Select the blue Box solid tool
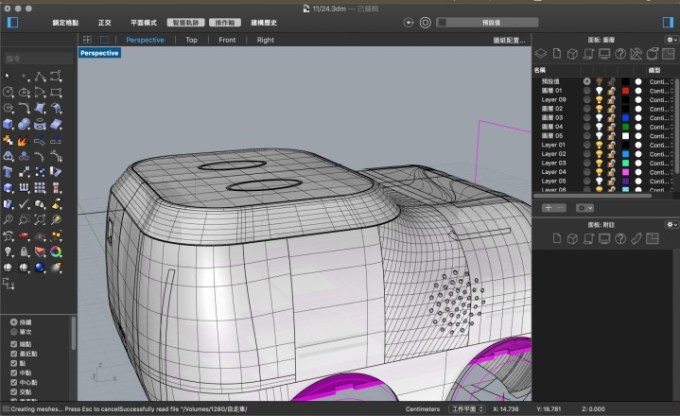The image size is (680, 416). pos(8,124)
